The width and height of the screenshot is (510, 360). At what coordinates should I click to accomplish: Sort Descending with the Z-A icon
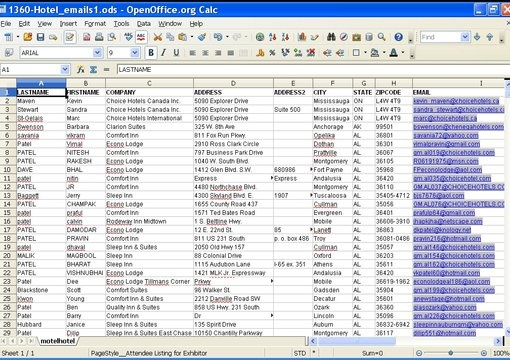(285, 37)
